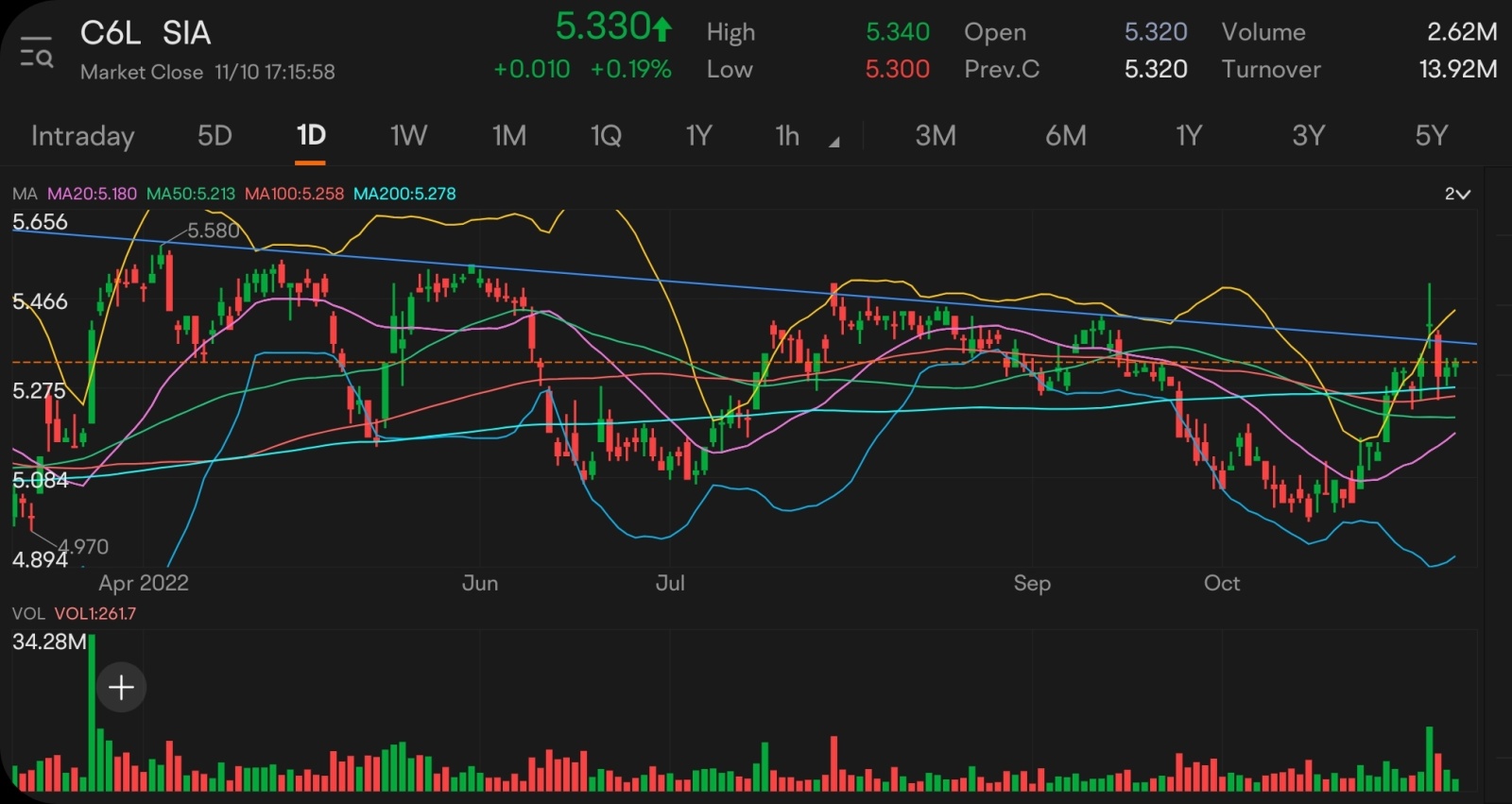This screenshot has width=1512, height=804.
Task: Select the 5D chart tab
Action: pyautogui.click(x=215, y=136)
